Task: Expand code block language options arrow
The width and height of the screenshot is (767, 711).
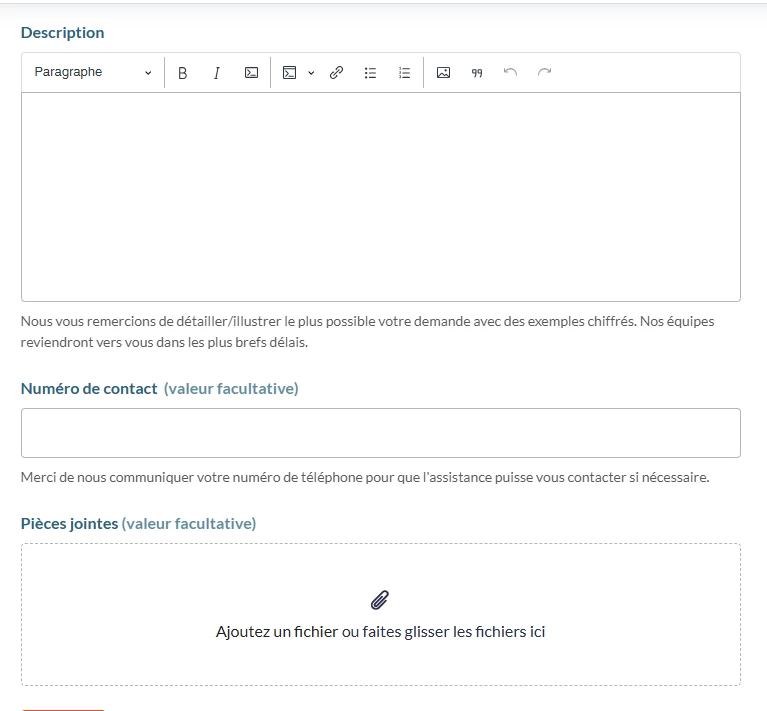Action: 311,73
